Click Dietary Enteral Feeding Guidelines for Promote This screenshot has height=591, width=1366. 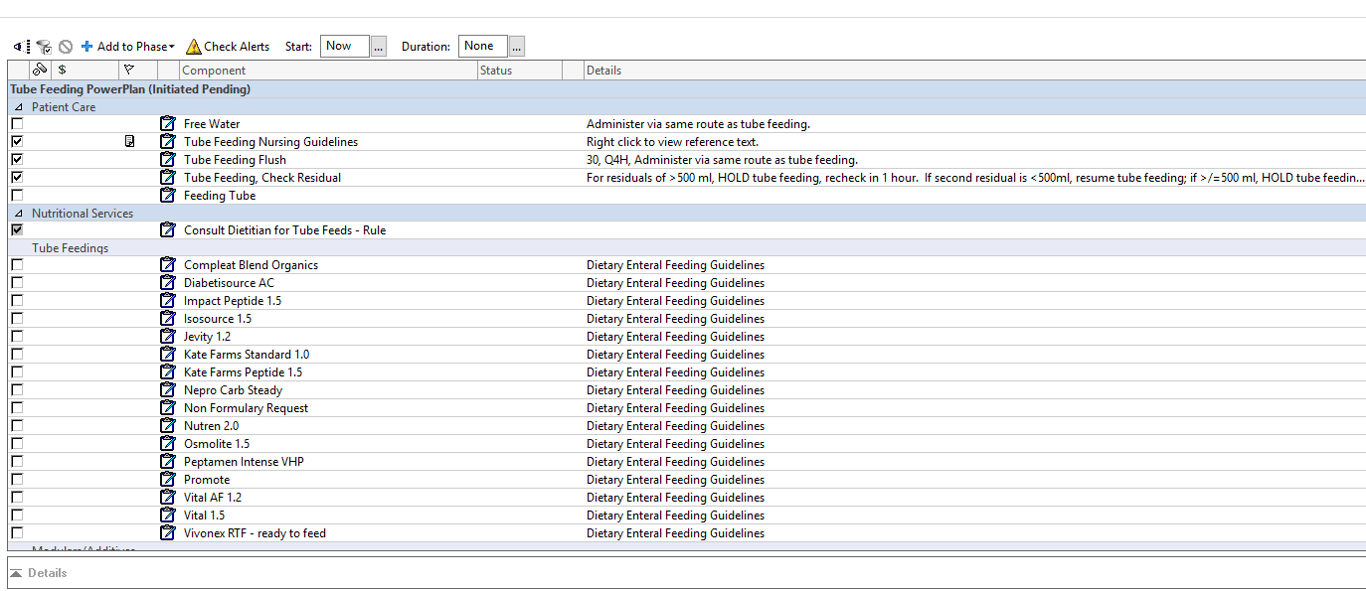(676, 480)
